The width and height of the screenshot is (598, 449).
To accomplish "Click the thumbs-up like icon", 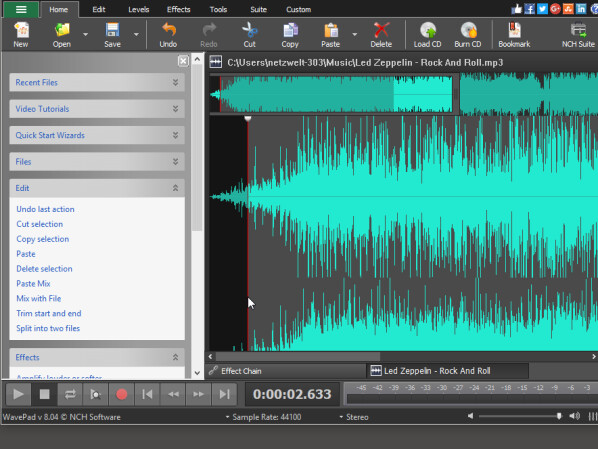I will 517,9.
